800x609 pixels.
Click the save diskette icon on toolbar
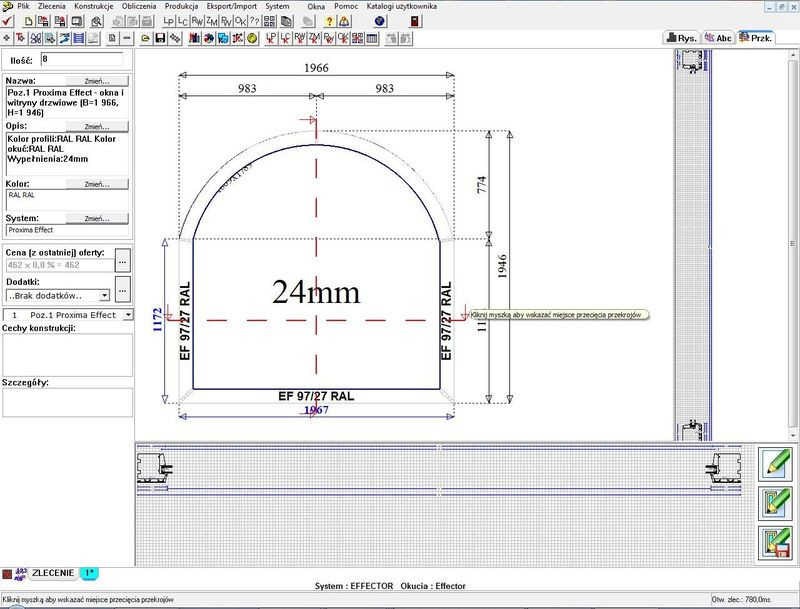click(x=158, y=41)
